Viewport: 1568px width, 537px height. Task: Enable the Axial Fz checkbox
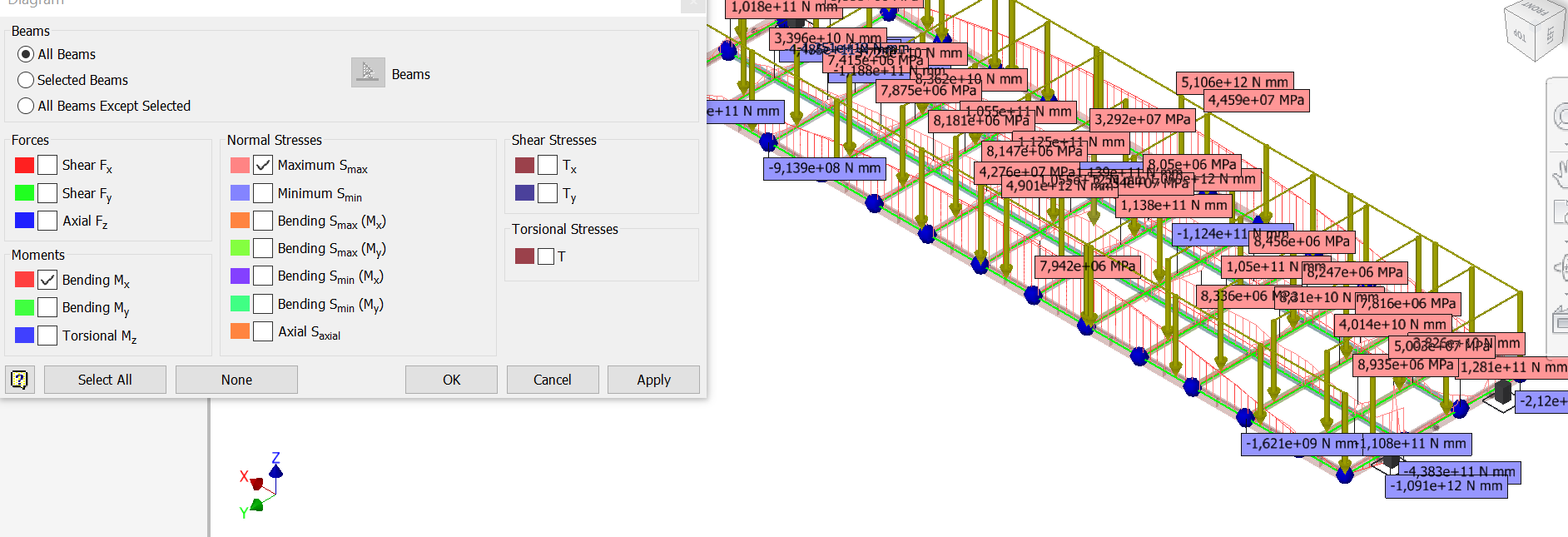tap(47, 221)
